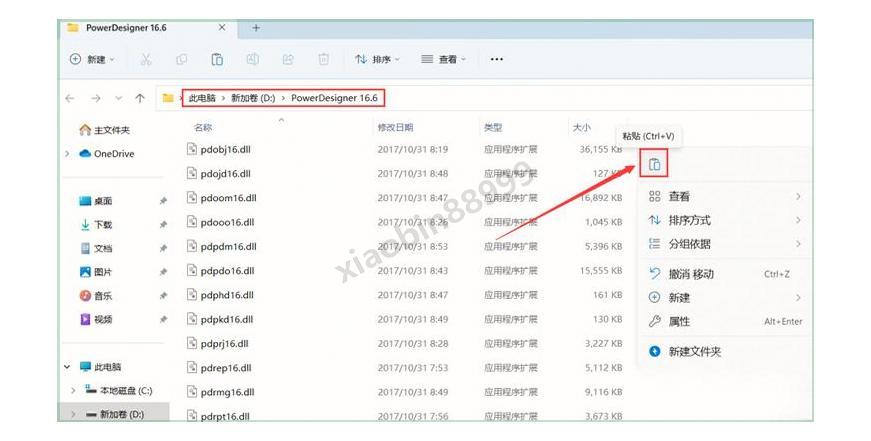Viewport: 871px width, 441px height.
Task: Open 新建 submenu in context menu
Action: (725, 298)
